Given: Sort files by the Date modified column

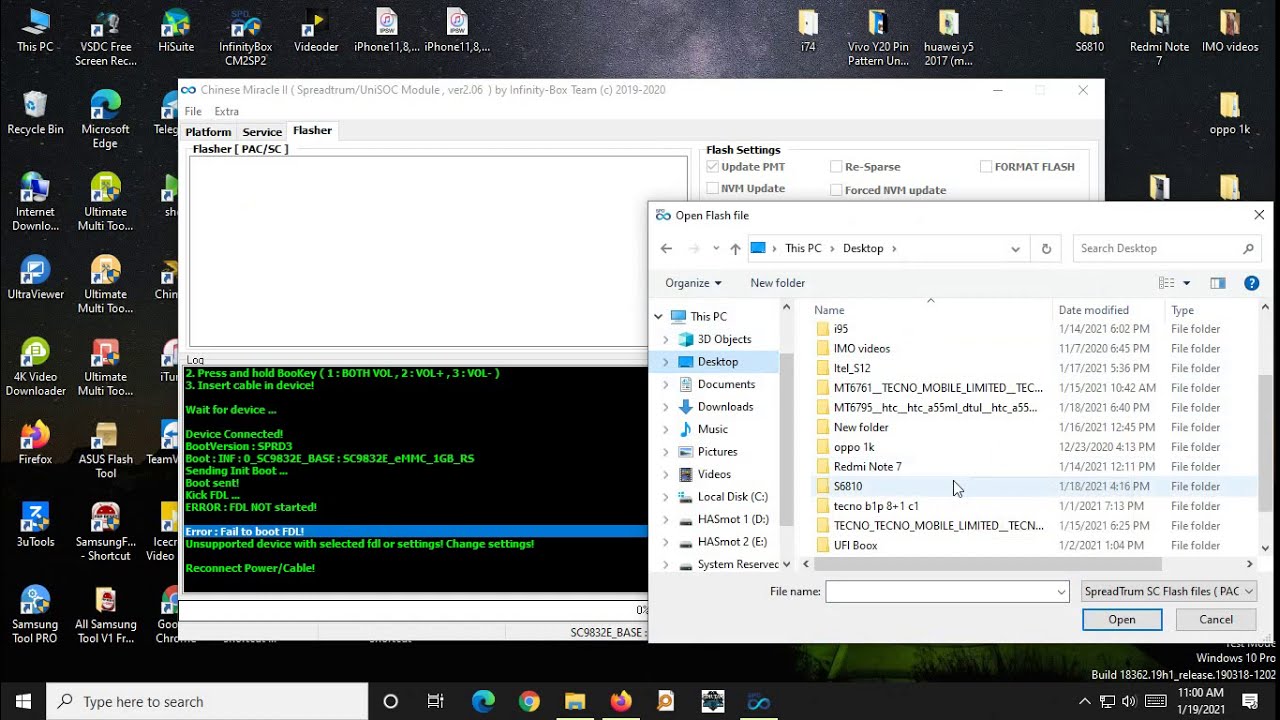Looking at the screenshot, I should [1109, 310].
